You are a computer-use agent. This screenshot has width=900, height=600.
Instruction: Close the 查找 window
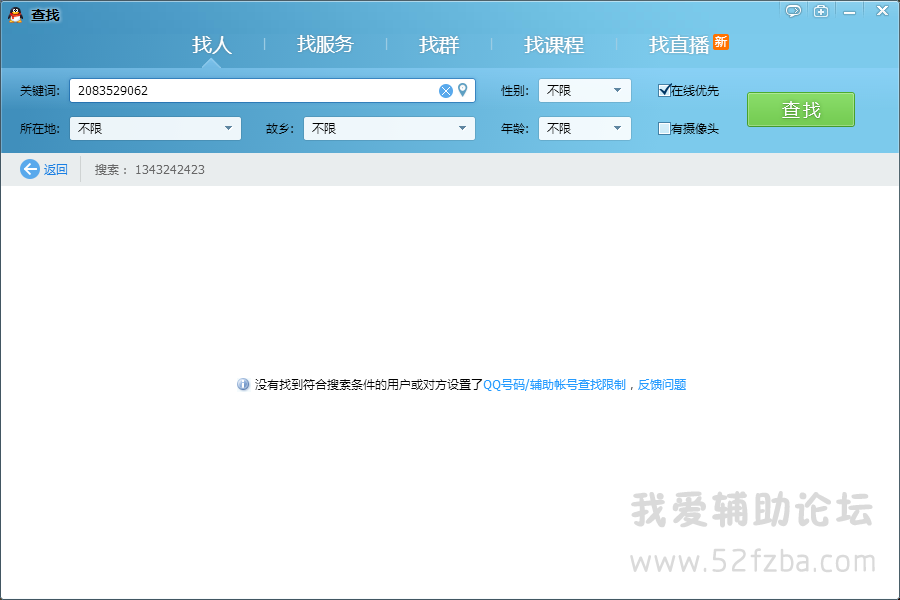point(882,11)
